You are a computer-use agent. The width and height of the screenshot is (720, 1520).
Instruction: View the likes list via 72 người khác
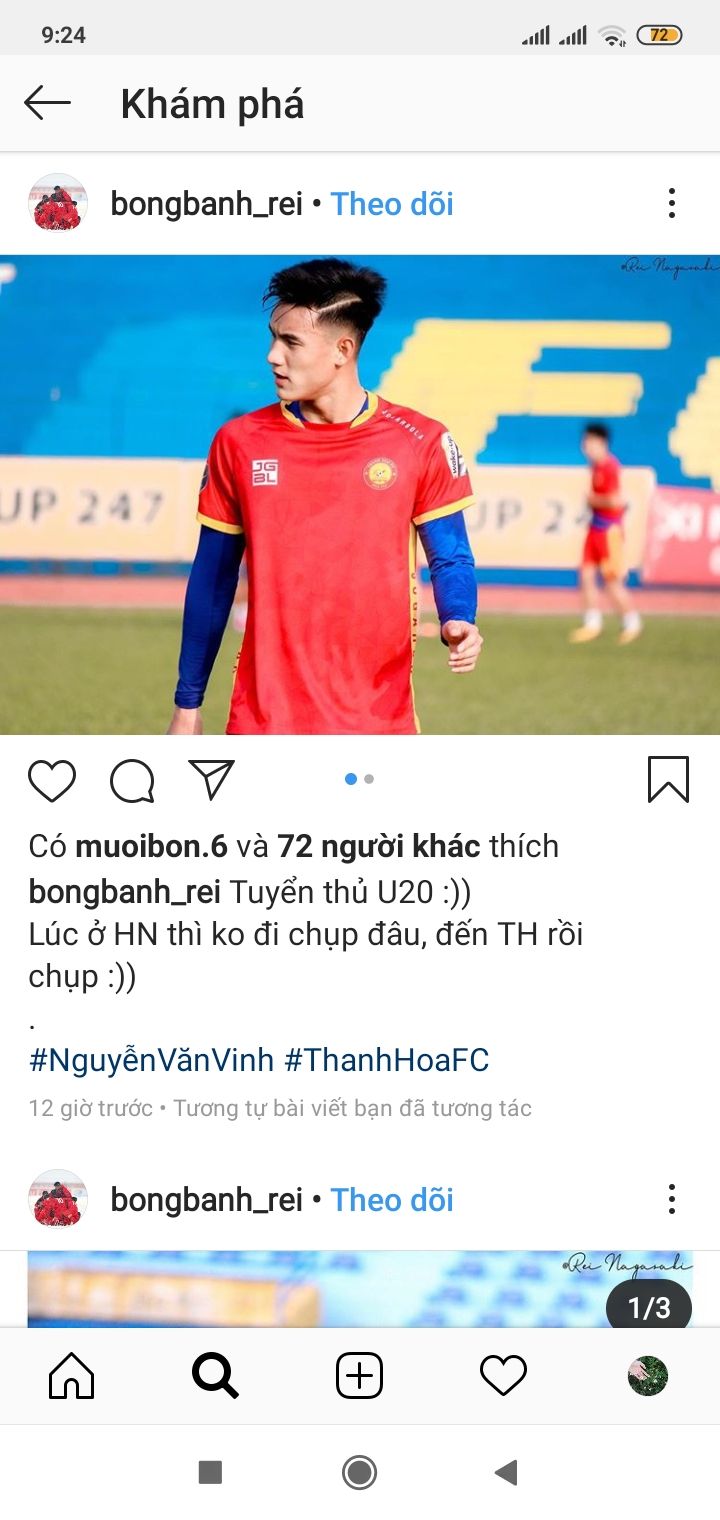coord(379,846)
